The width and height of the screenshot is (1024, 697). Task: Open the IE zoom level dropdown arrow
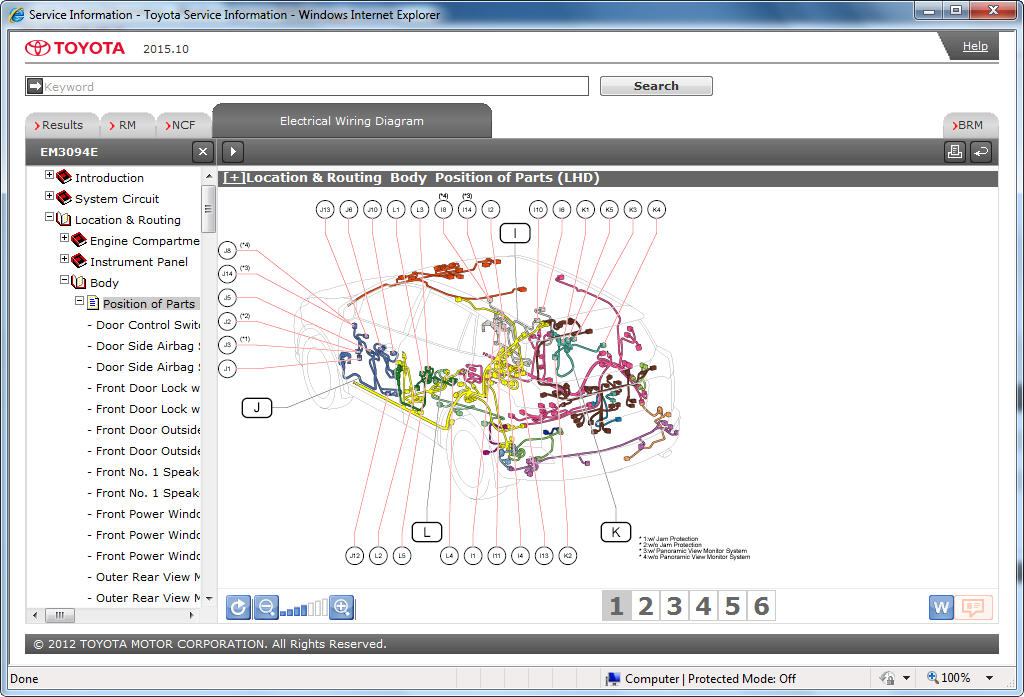pyautogui.click(x=989, y=678)
